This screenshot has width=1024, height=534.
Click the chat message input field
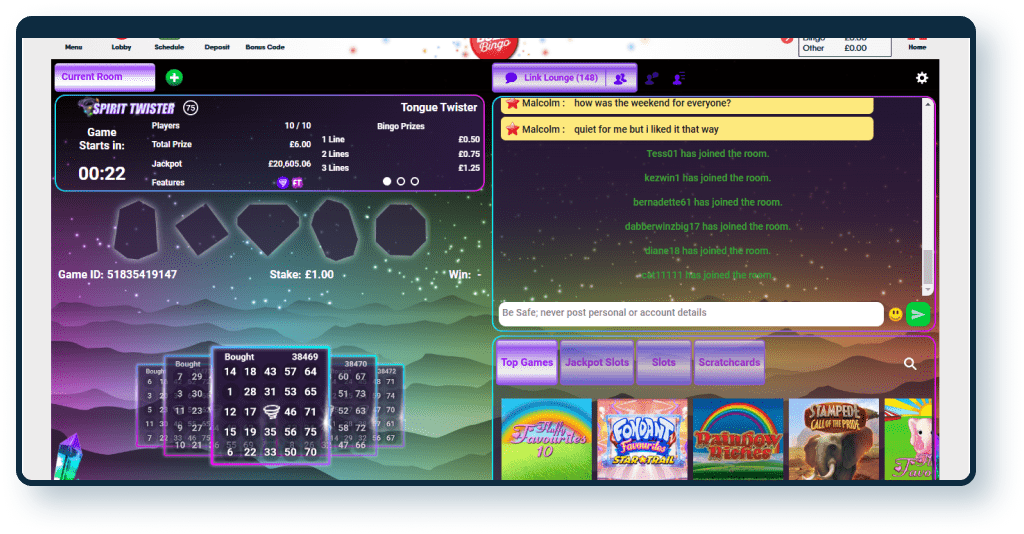[x=691, y=313]
